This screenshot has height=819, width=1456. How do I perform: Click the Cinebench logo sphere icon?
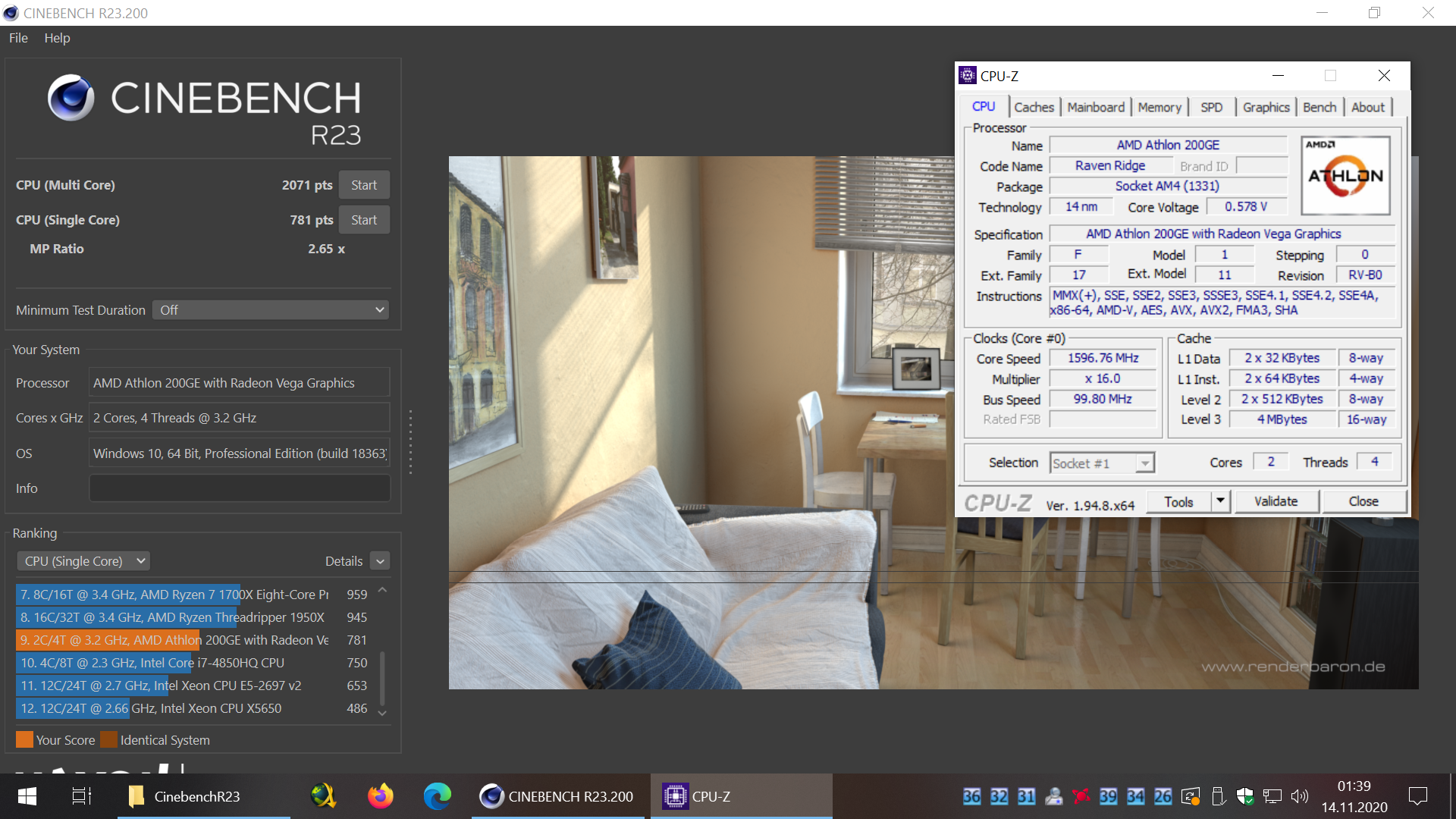pos(71,98)
